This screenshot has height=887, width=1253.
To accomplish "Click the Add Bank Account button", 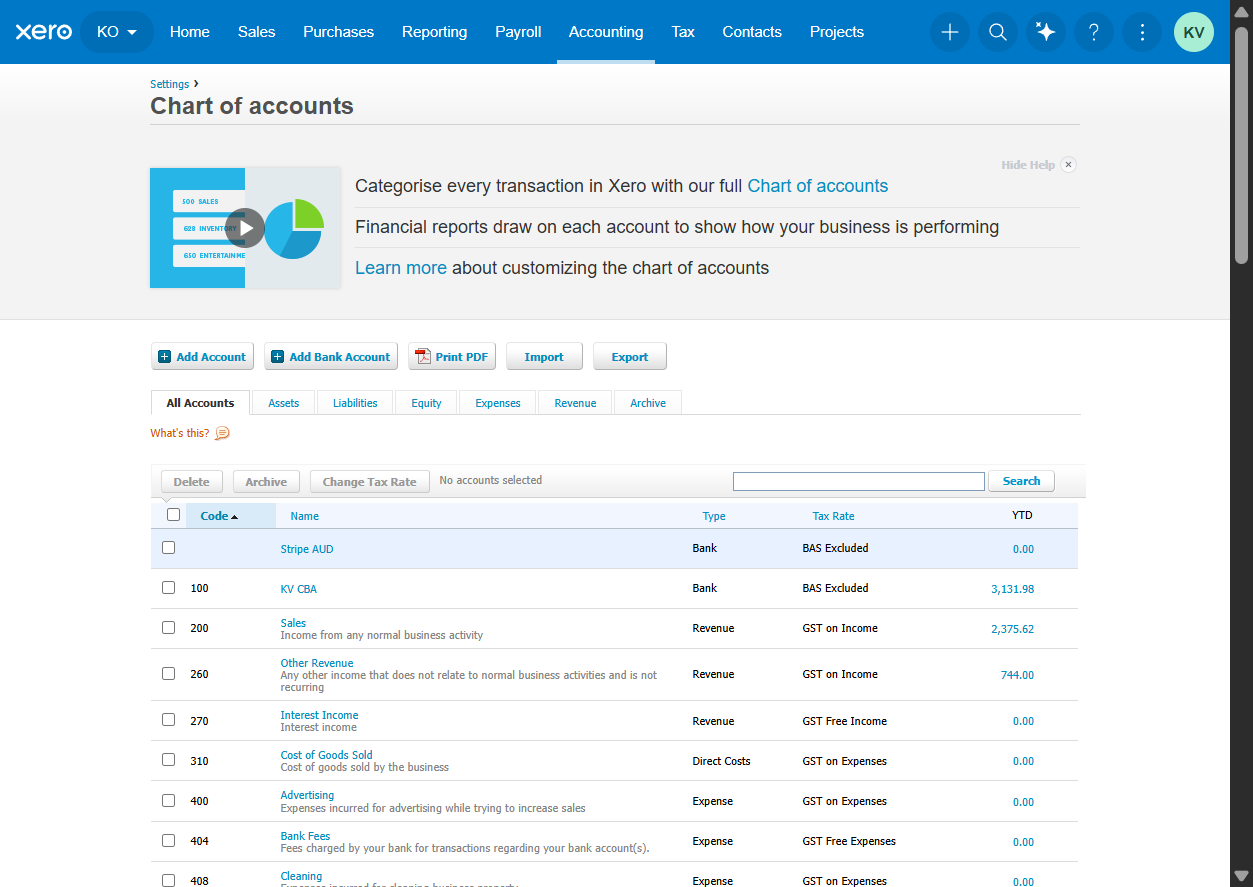I will click(331, 357).
